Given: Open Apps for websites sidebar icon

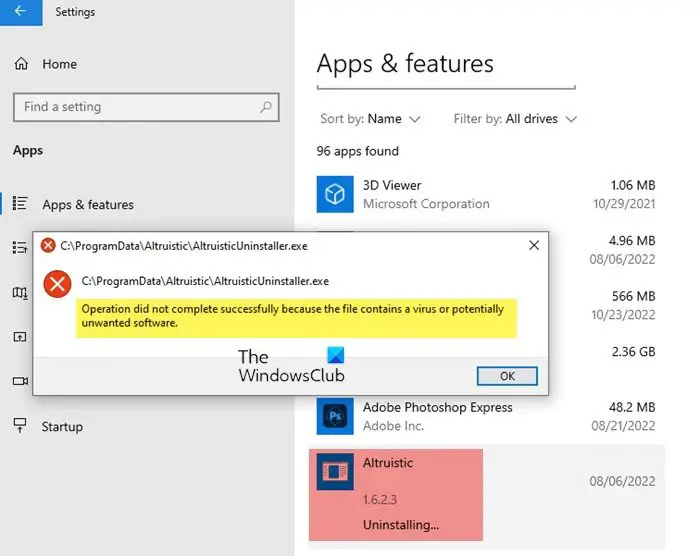Looking at the screenshot, I should (x=20, y=337).
